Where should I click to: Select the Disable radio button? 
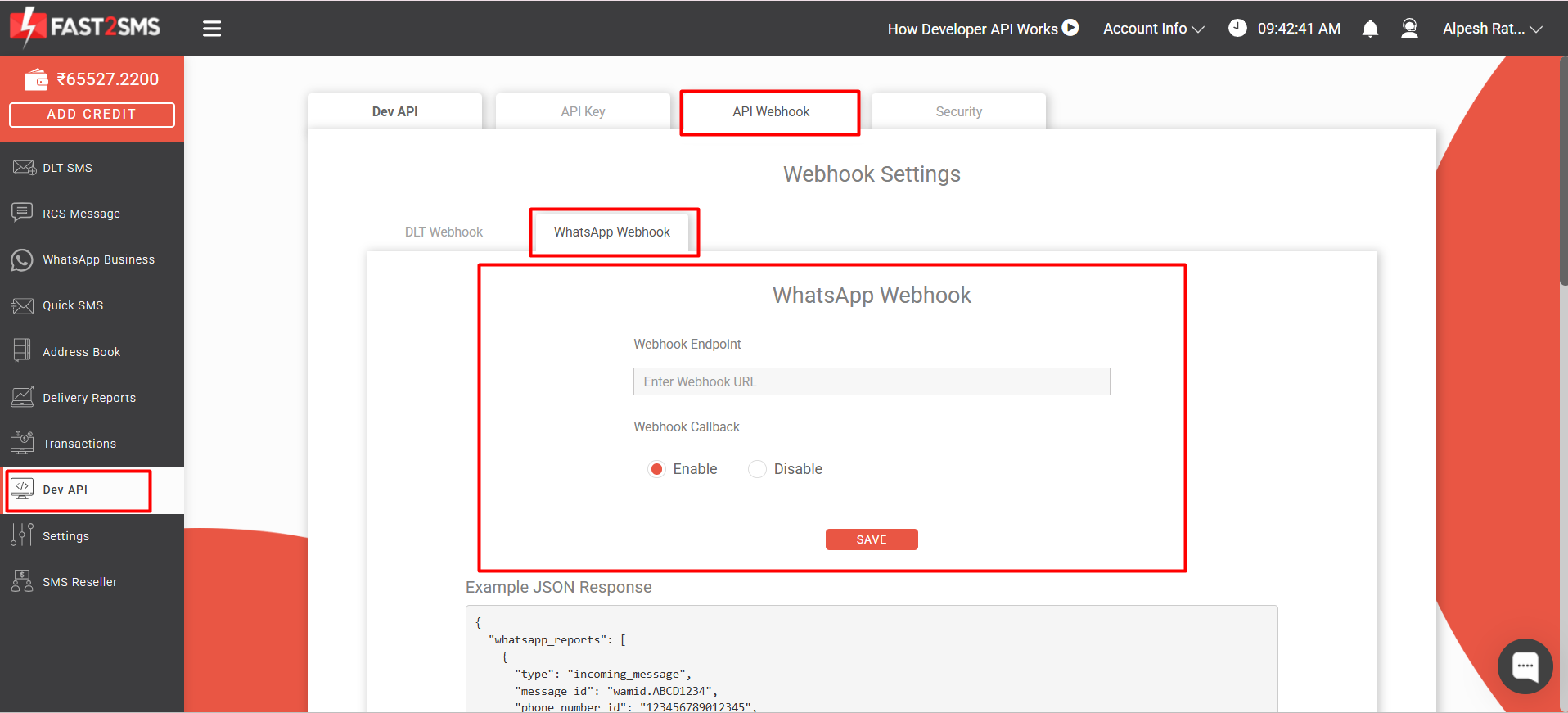[x=757, y=469]
